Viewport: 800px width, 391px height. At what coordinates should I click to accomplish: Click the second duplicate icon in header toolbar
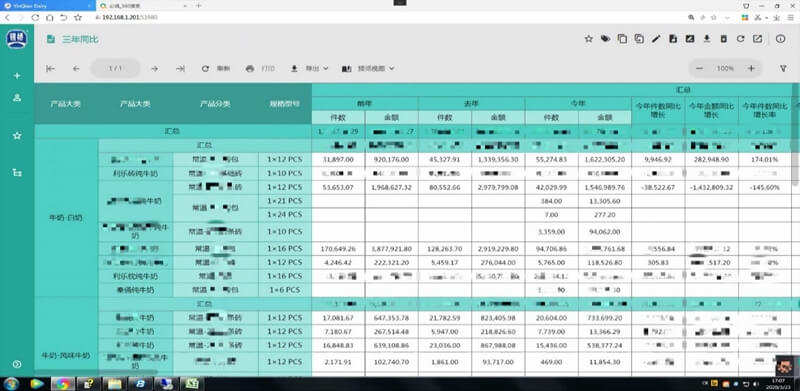pos(639,39)
